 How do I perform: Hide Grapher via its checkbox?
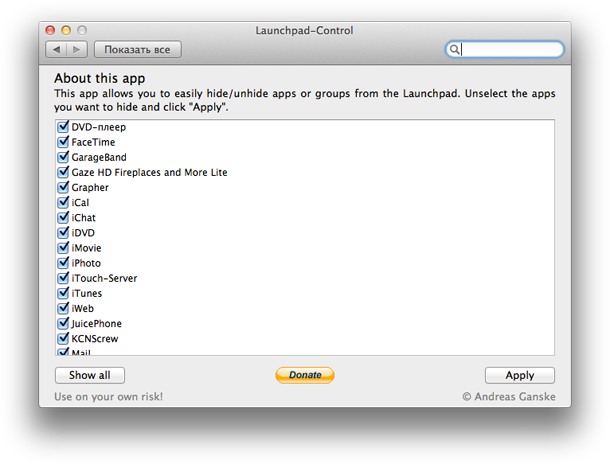(x=64, y=187)
